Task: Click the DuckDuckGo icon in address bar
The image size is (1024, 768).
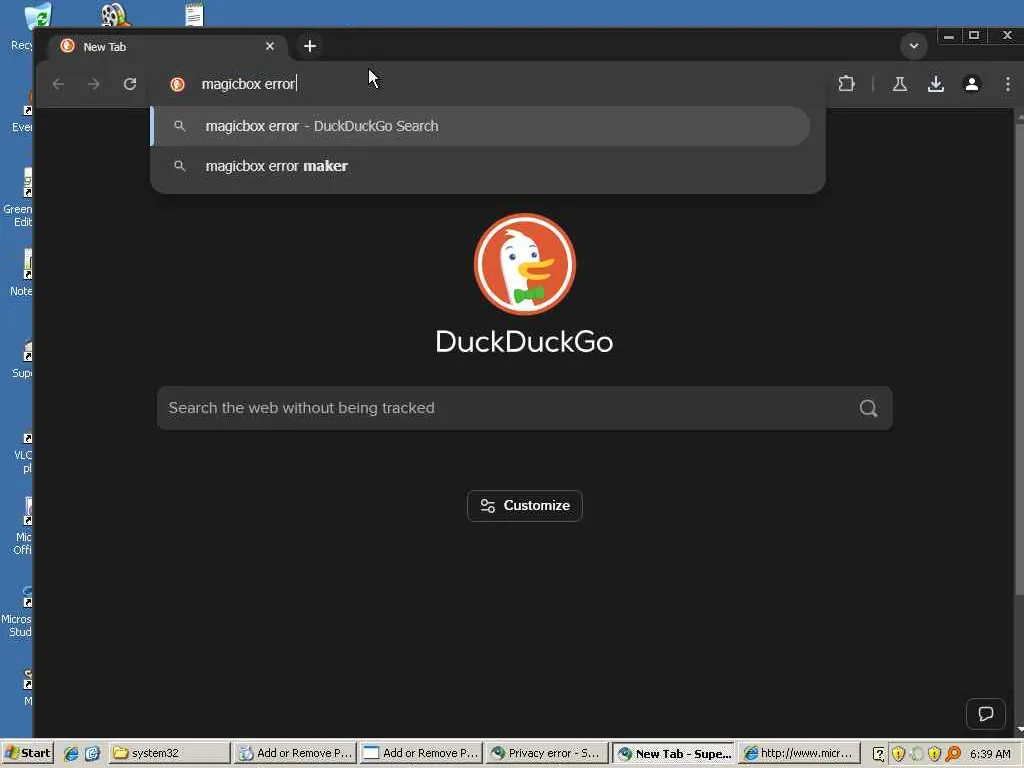Action: (x=177, y=84)
